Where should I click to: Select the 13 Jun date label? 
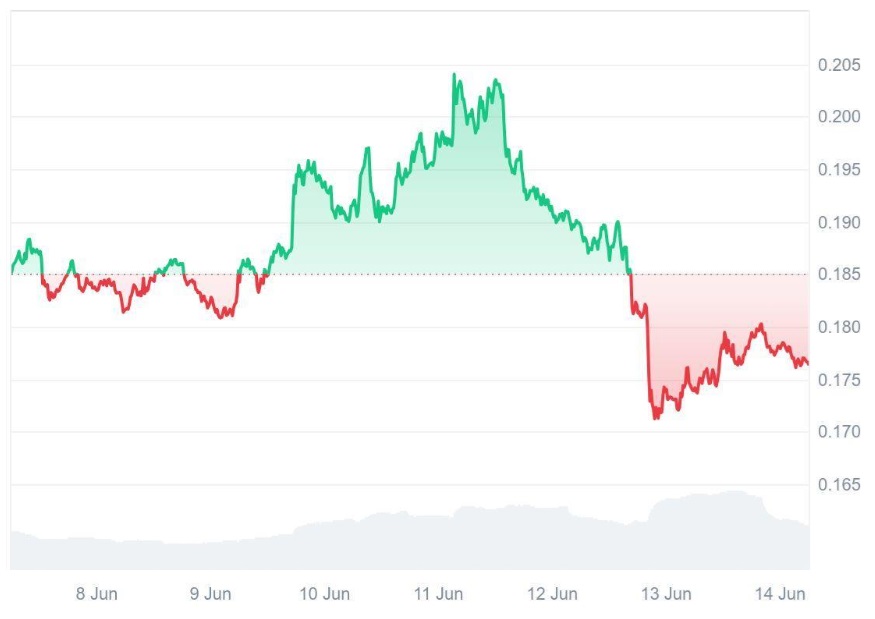coord(665,594)
